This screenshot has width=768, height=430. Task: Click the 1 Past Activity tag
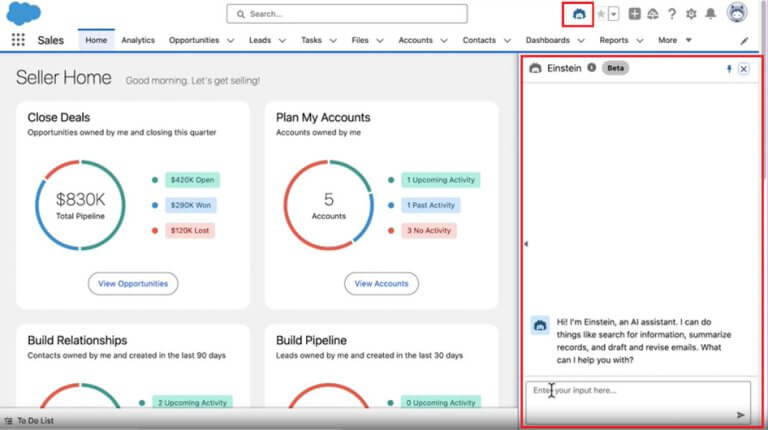point(431,205)
